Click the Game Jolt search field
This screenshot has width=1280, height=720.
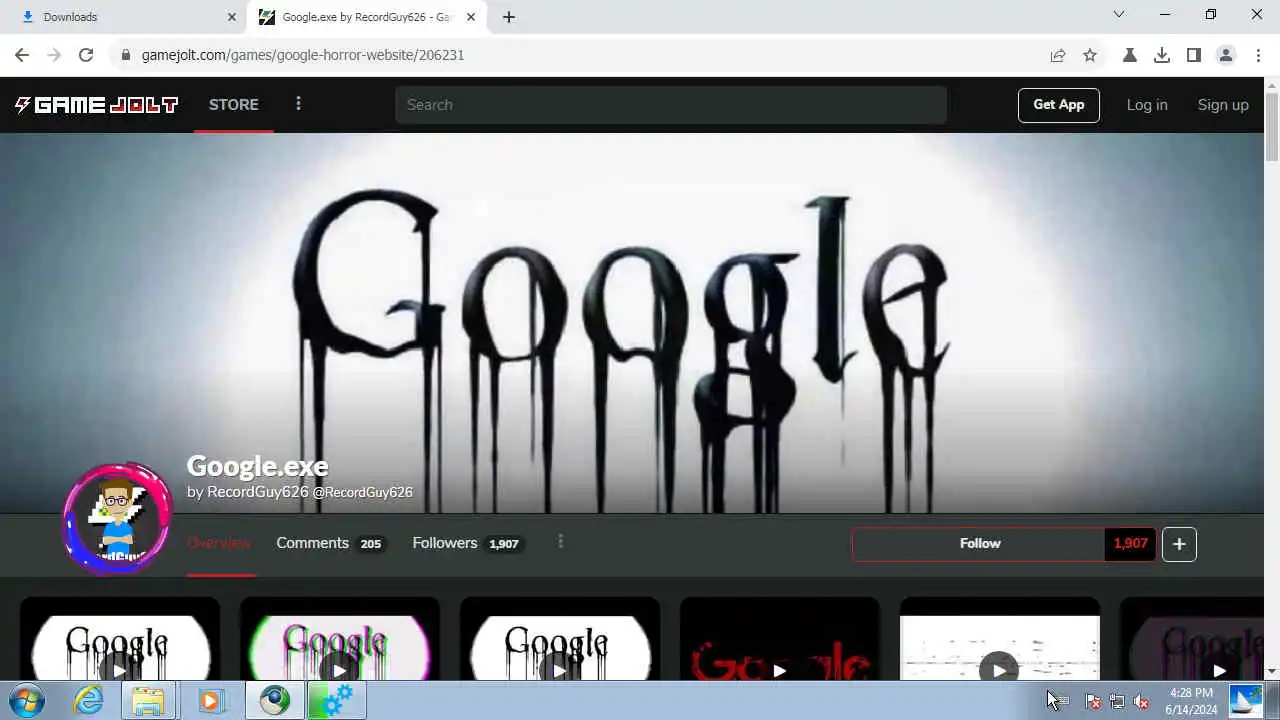click(670, 105)
